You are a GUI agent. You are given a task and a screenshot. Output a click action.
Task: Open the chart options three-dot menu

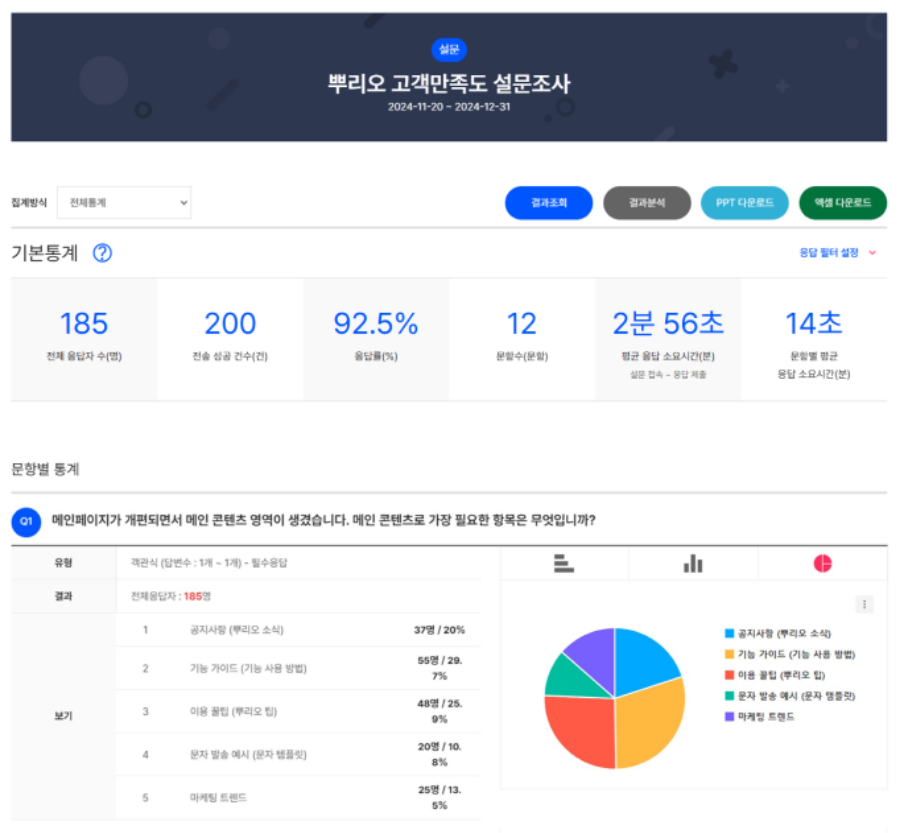tap(864, 604)
